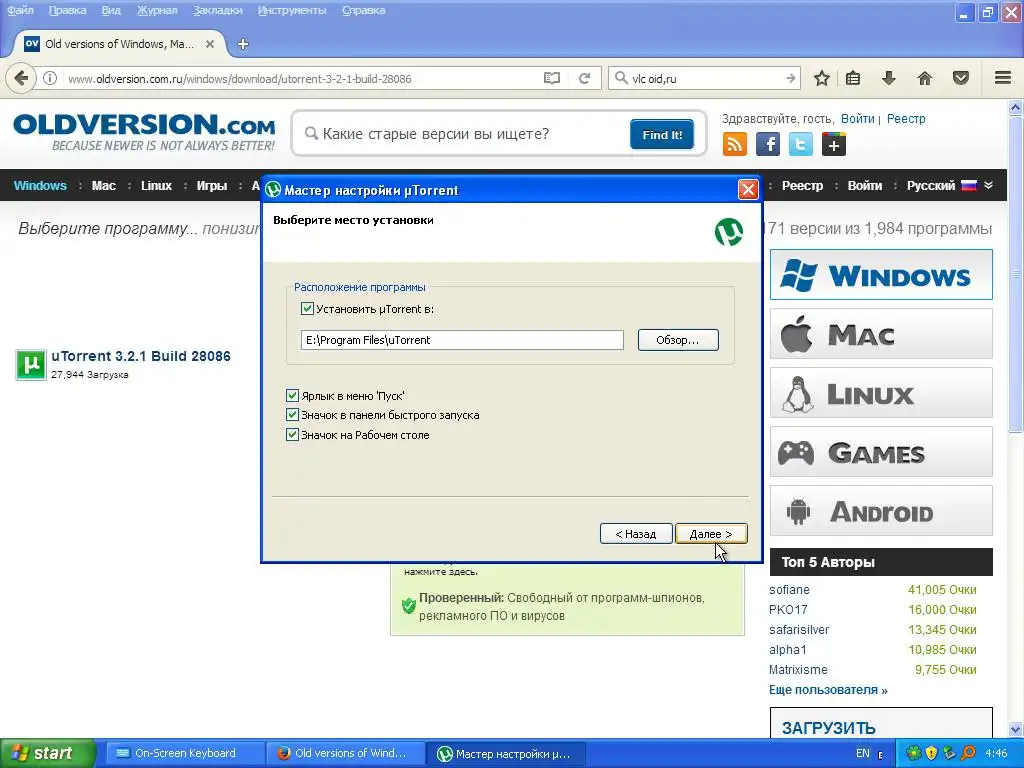Open the sofiane author link
Screen dimensions: 1024x768
coord(789,590)
